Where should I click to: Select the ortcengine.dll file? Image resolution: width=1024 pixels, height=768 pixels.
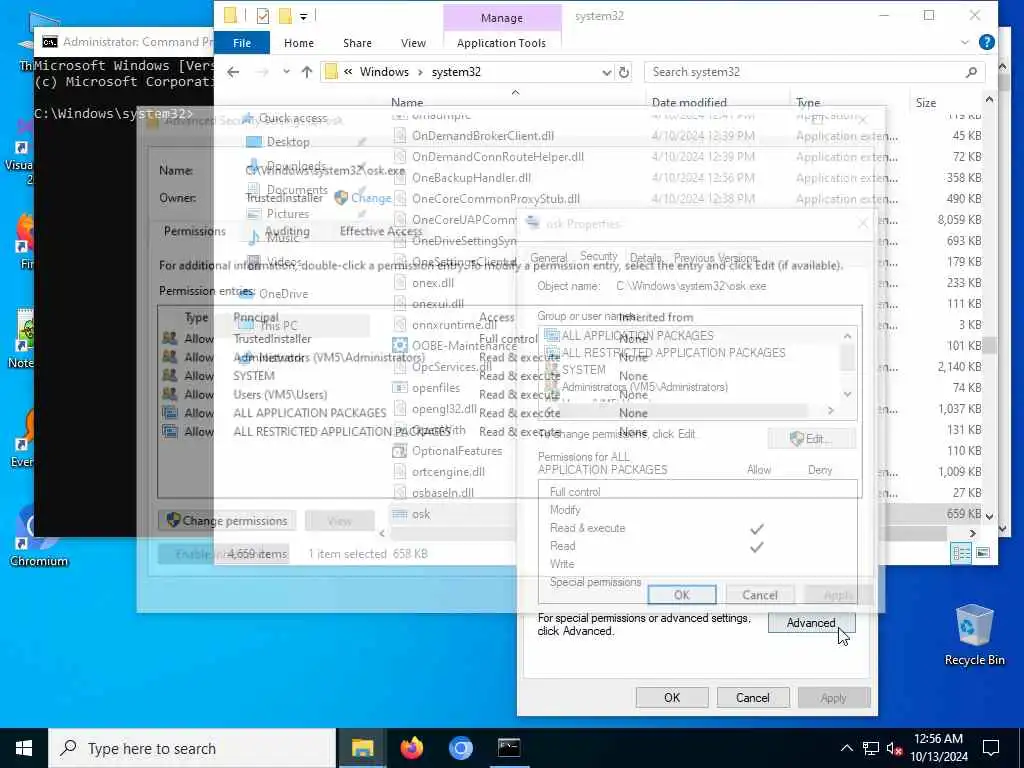448,472
